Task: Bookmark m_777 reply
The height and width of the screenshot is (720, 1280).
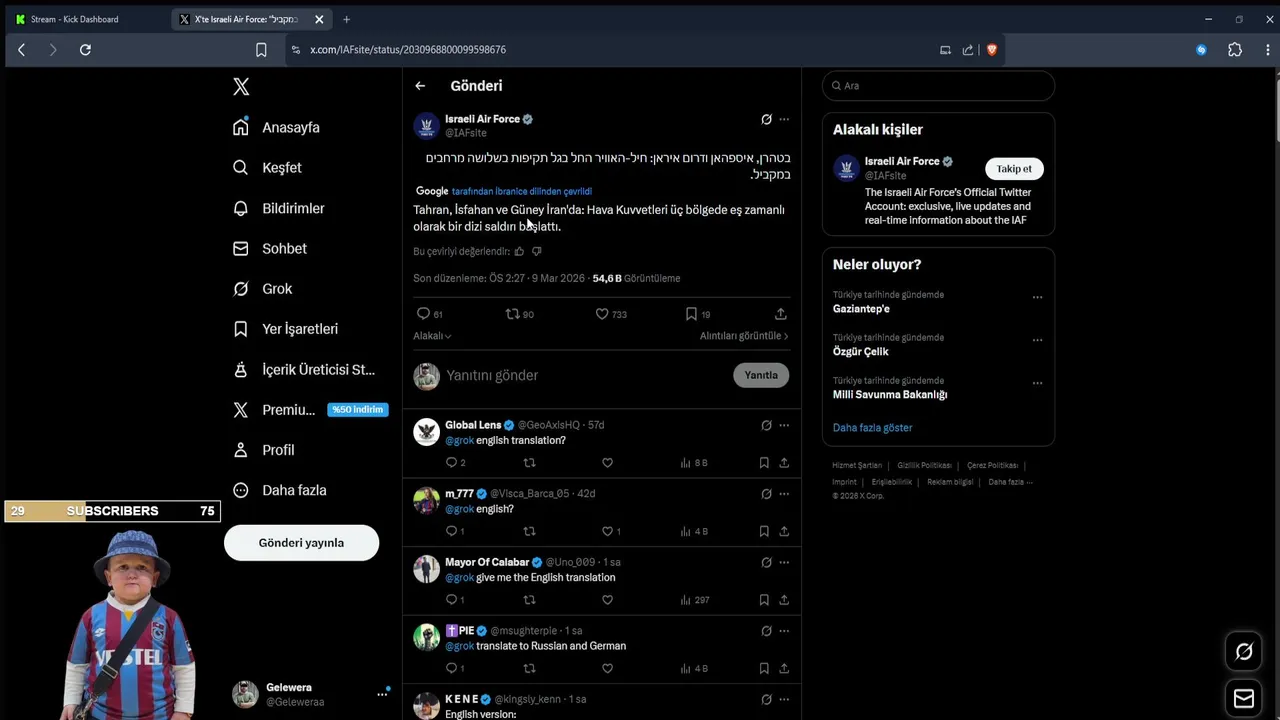Action: (x=764, y=531)
